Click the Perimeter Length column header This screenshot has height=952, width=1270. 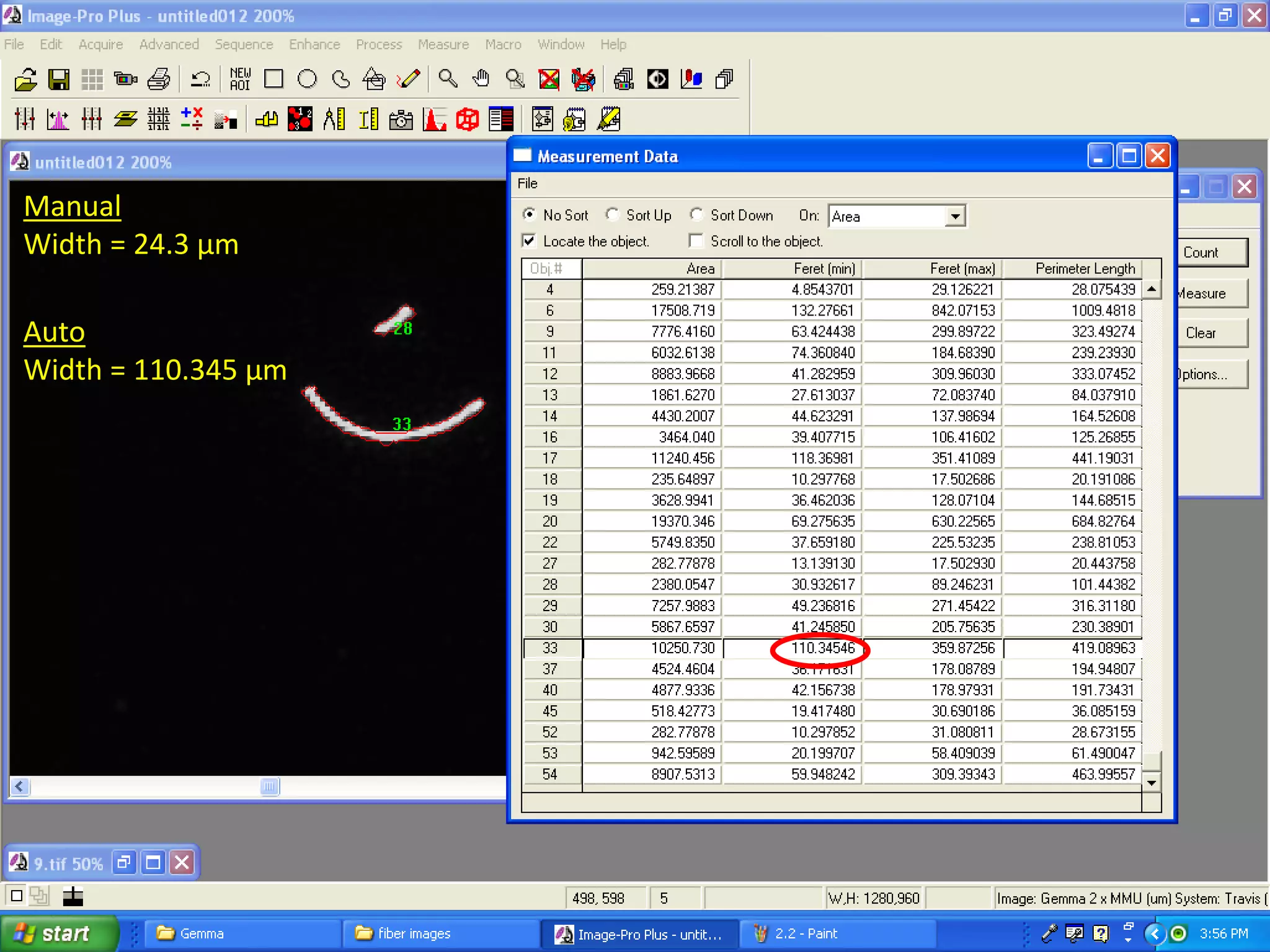1073,268
